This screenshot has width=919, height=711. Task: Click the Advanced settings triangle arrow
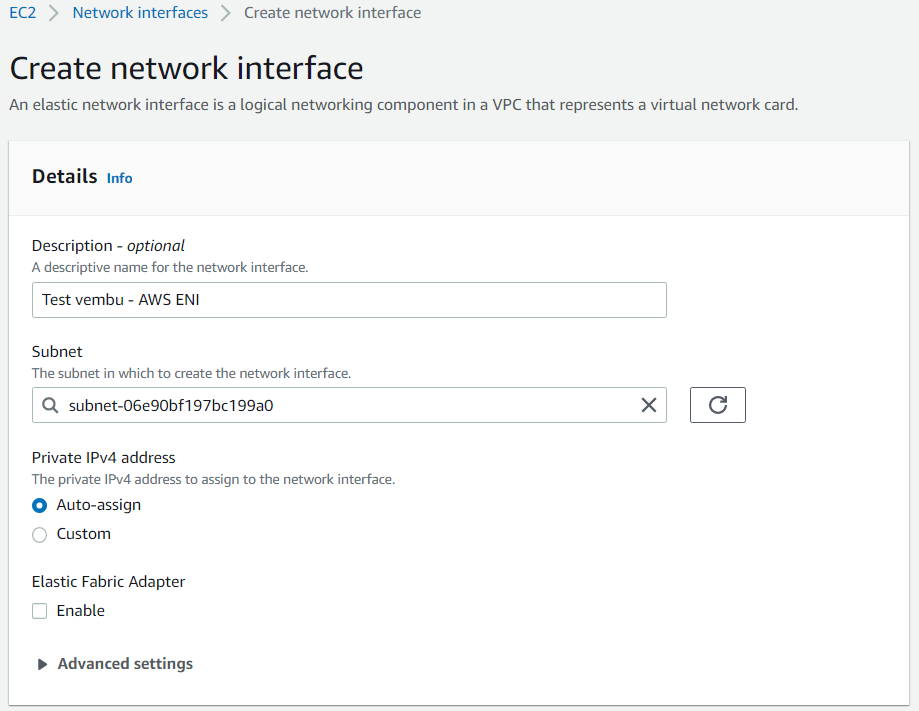pos(42,664)
